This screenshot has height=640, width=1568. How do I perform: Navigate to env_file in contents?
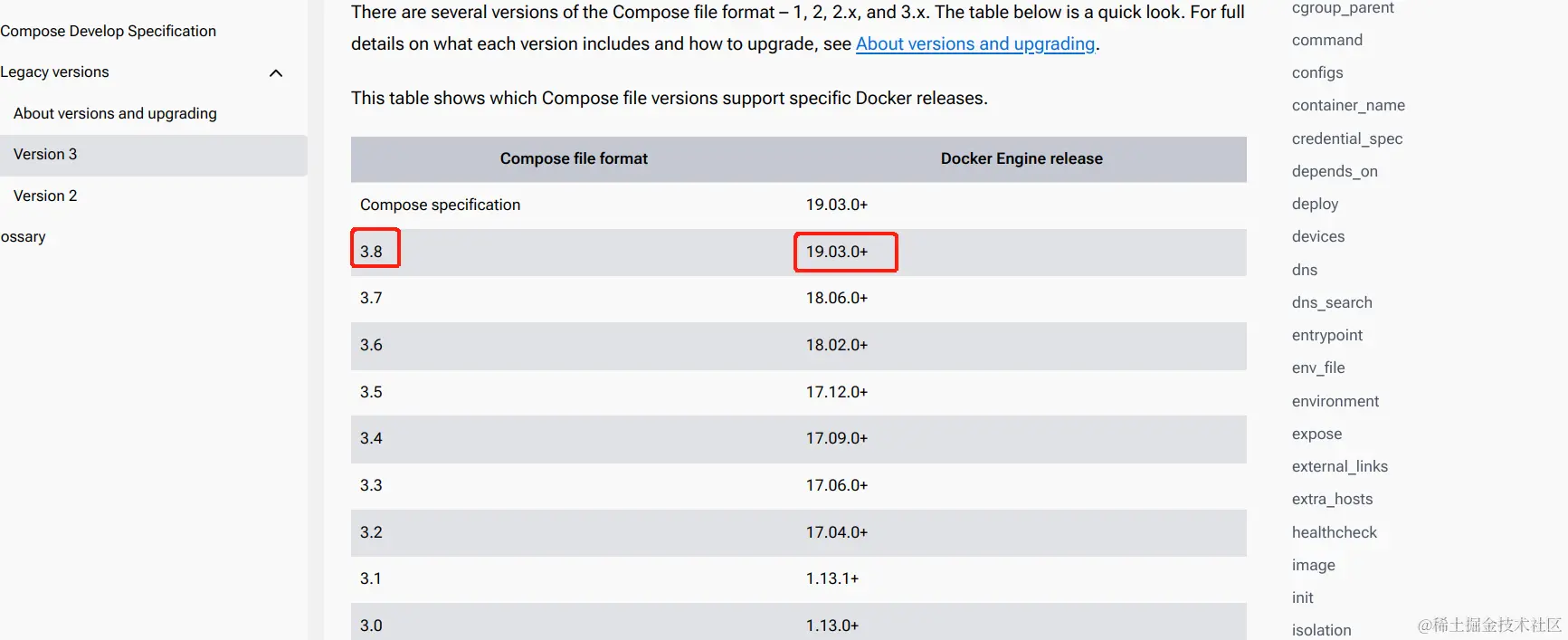1318,368
